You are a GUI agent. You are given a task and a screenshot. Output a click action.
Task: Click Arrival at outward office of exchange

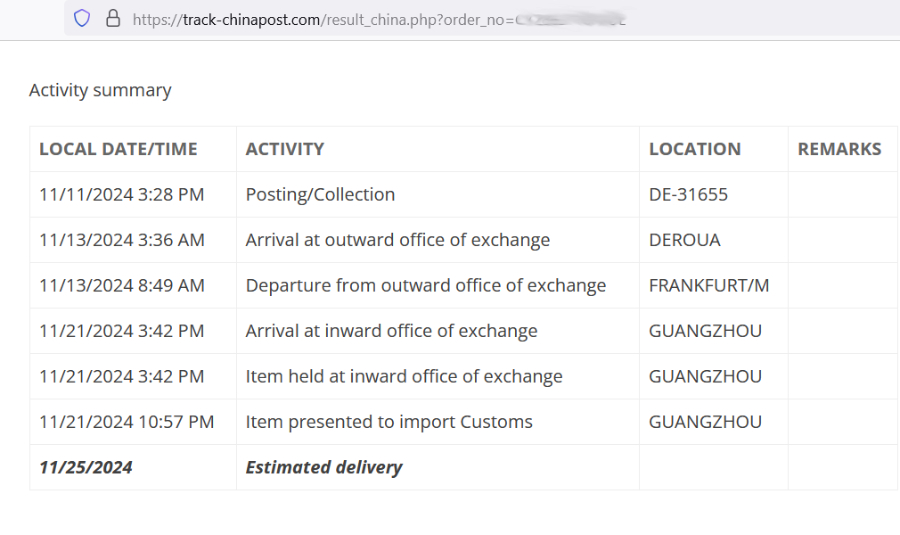point(398,240)
